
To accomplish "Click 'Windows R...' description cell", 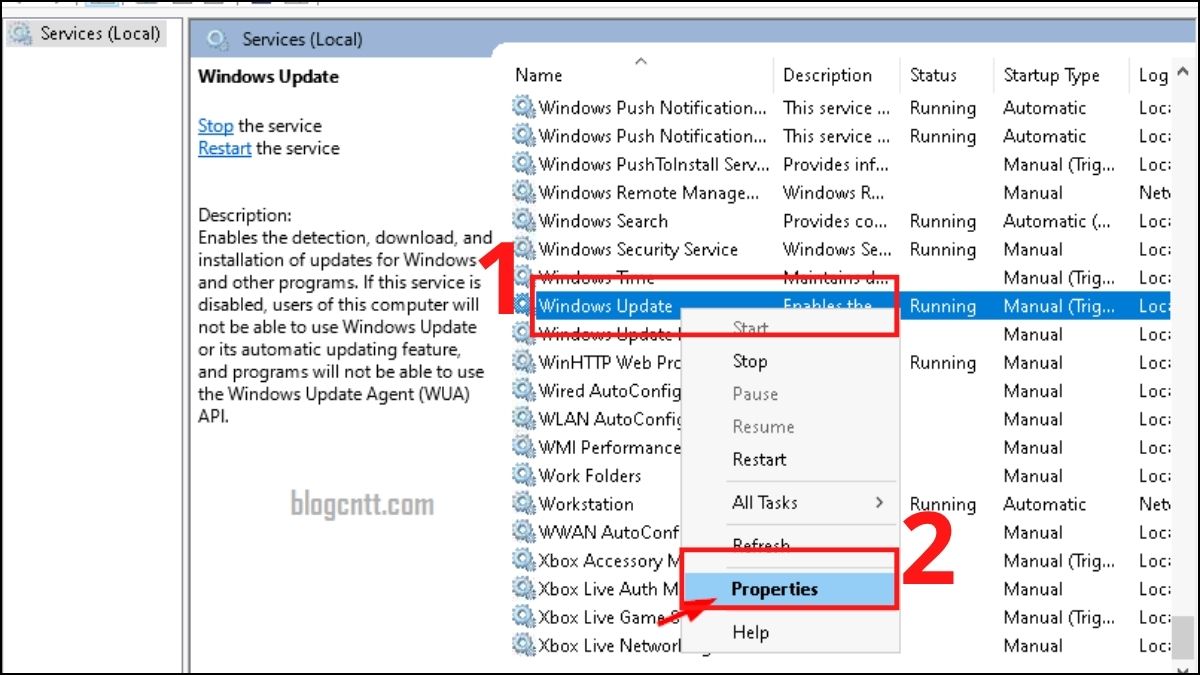I will 833,192.
